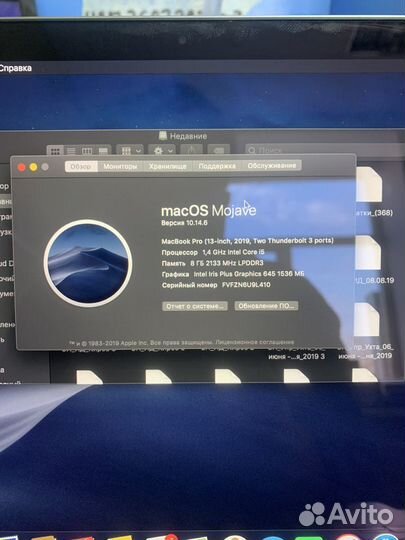Screen dimensions: 405x540
Task: Click the macOS Mojave desert logo image
Action: [x=88, y=263]
